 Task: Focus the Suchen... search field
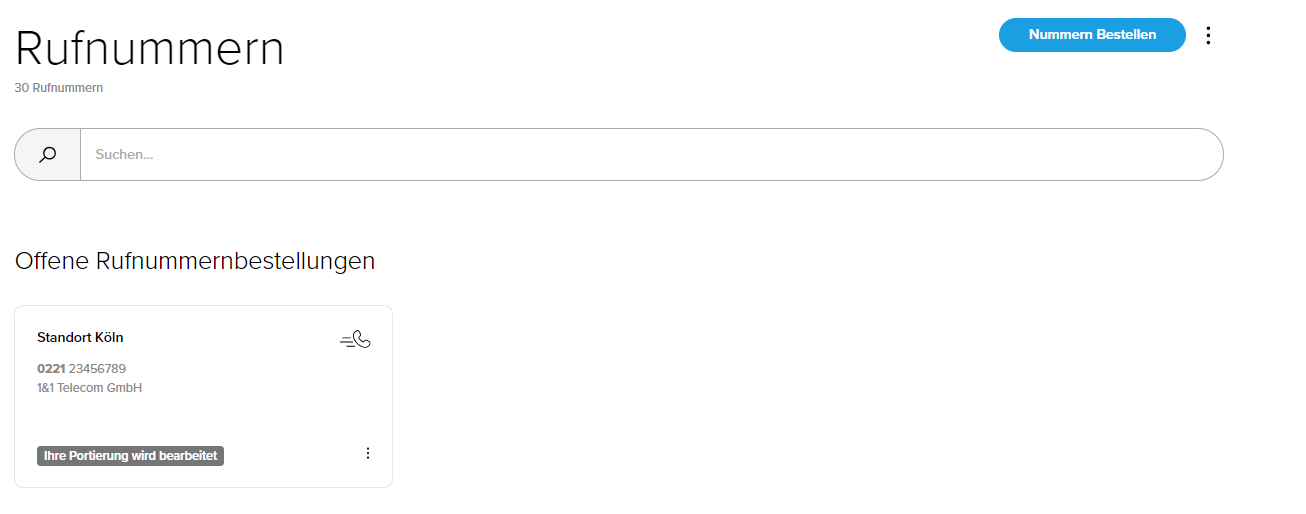click(651, 154)
